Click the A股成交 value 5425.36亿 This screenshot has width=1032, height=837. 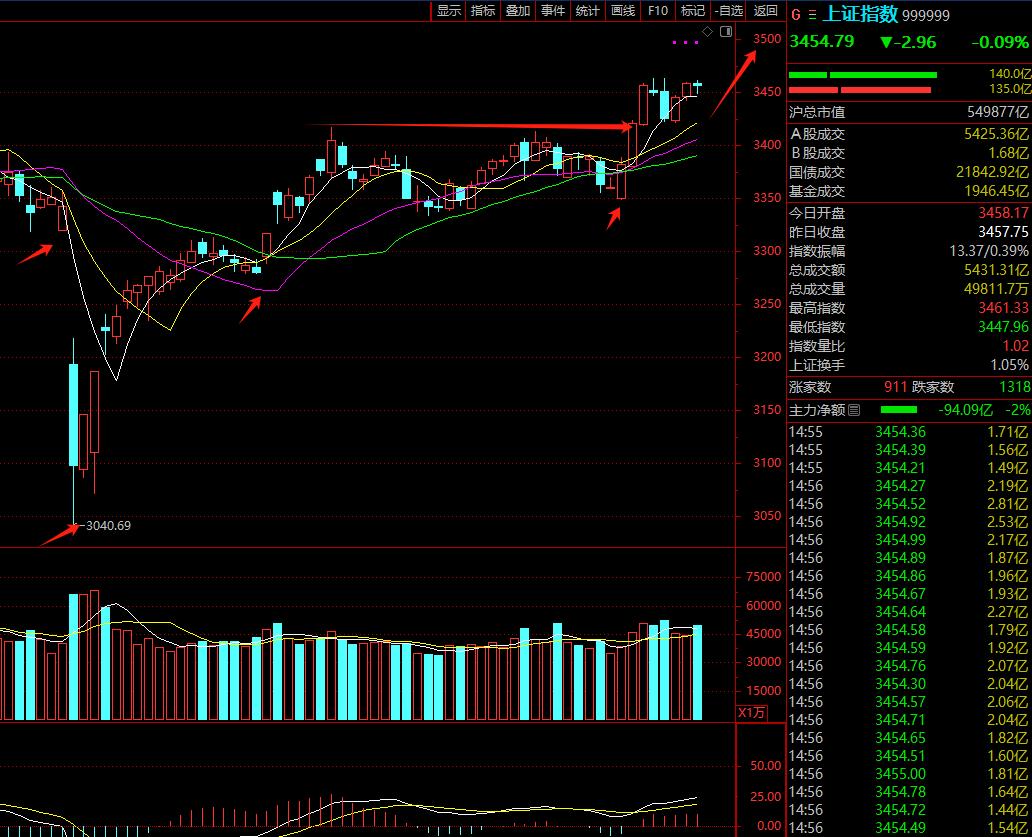[996, 134]
